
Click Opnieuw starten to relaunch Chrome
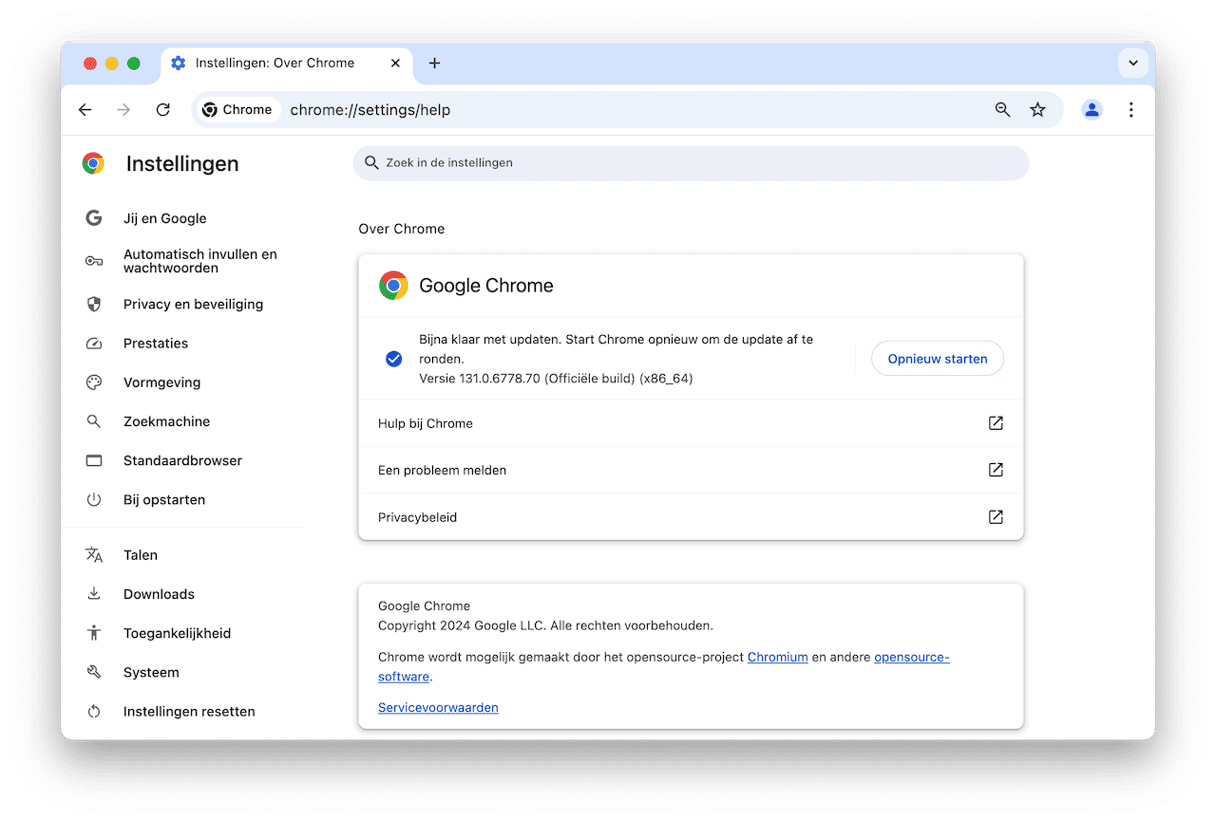937,359
